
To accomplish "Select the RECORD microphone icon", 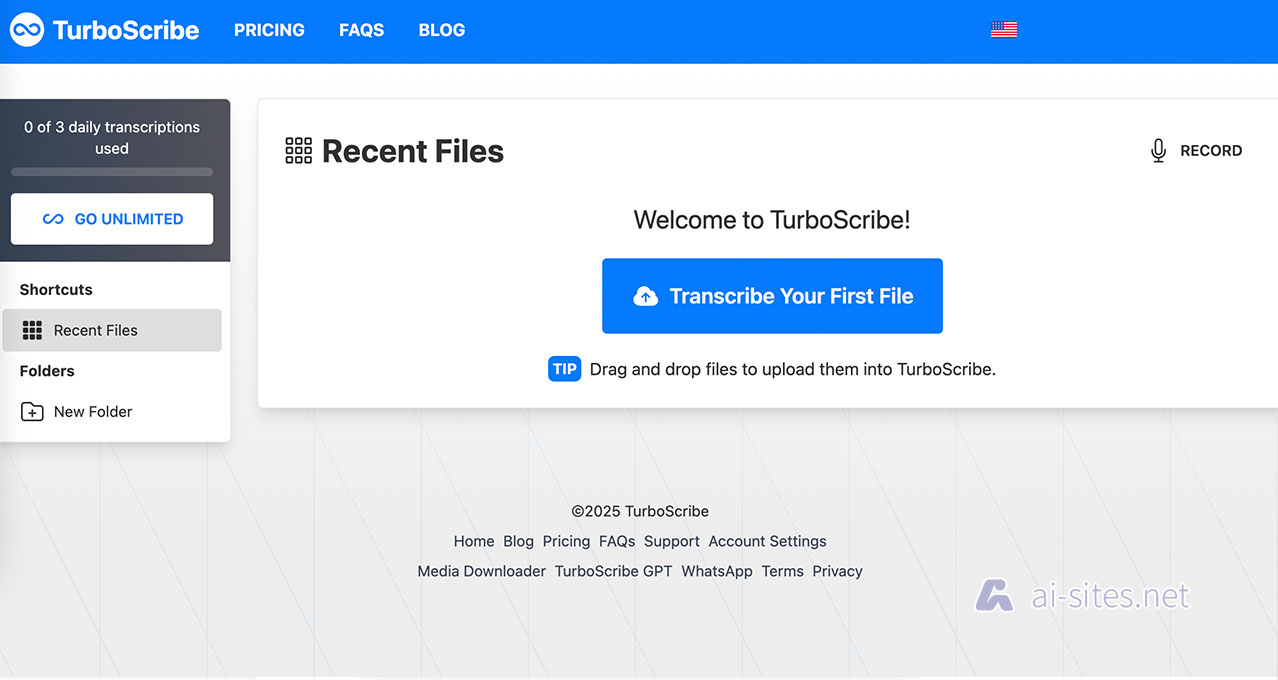I will tap(1157, 150).
